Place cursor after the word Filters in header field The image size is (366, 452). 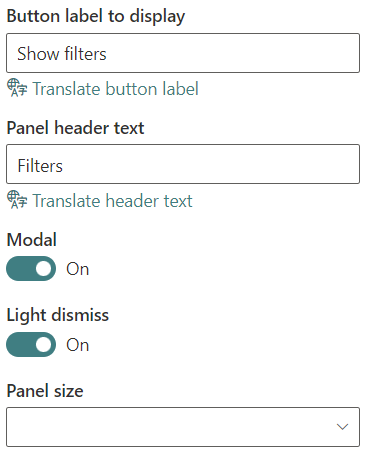[x=64, y=166]
